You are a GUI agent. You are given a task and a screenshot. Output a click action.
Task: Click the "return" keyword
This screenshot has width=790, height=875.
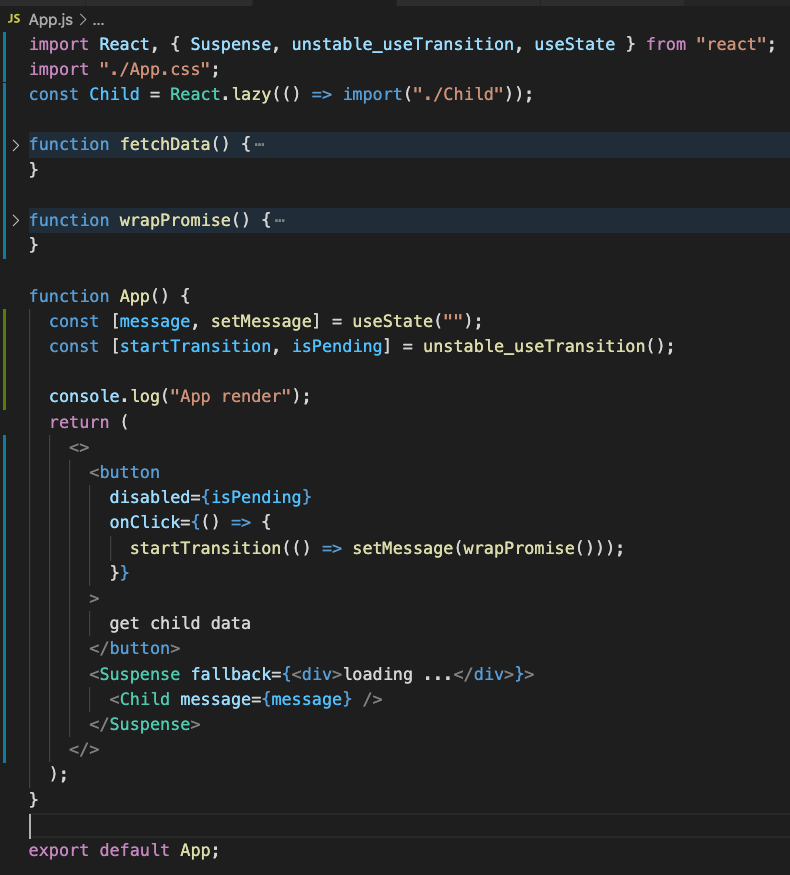coord(79,422)
